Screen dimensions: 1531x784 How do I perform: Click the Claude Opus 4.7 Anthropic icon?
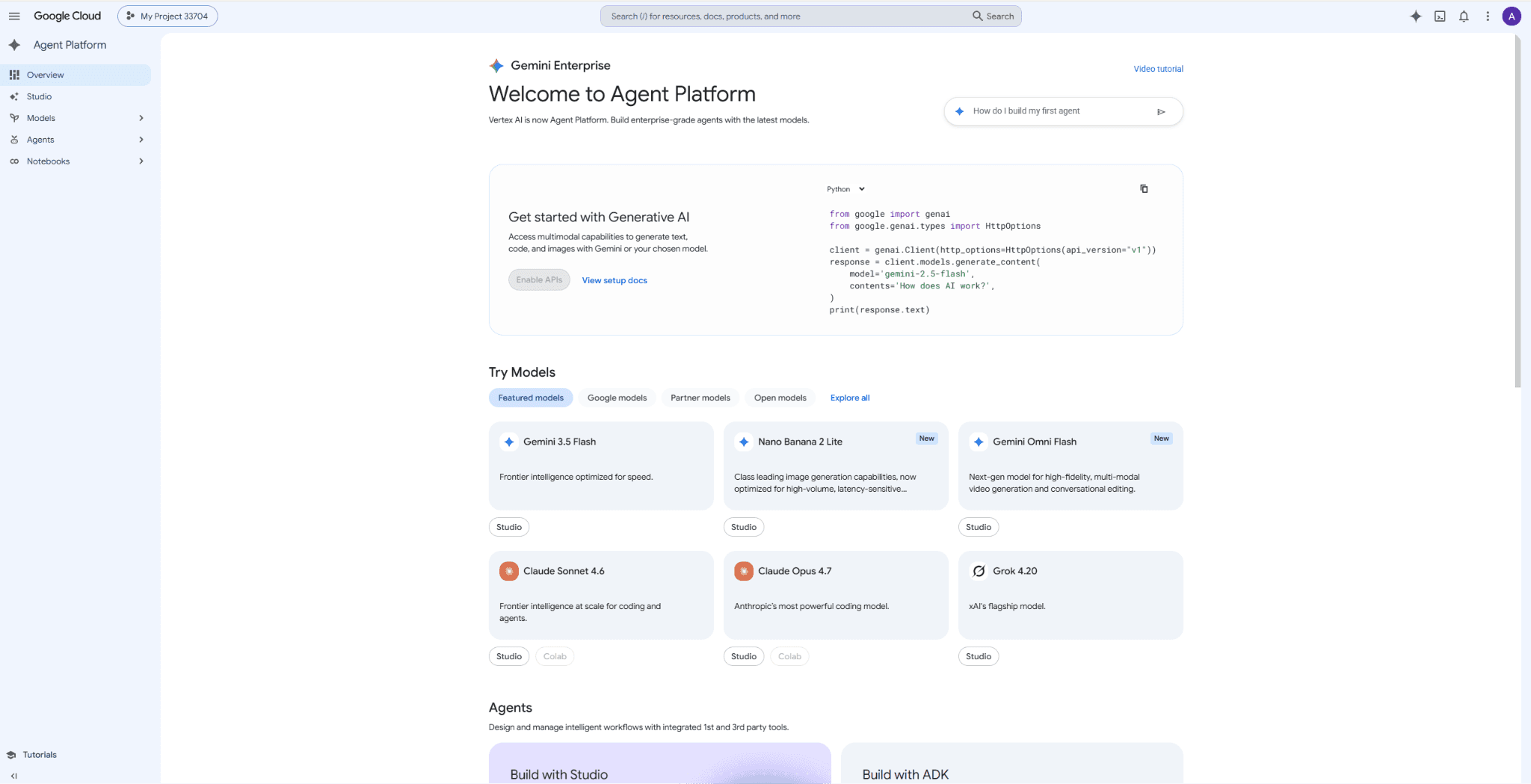[x=744, y=571]
